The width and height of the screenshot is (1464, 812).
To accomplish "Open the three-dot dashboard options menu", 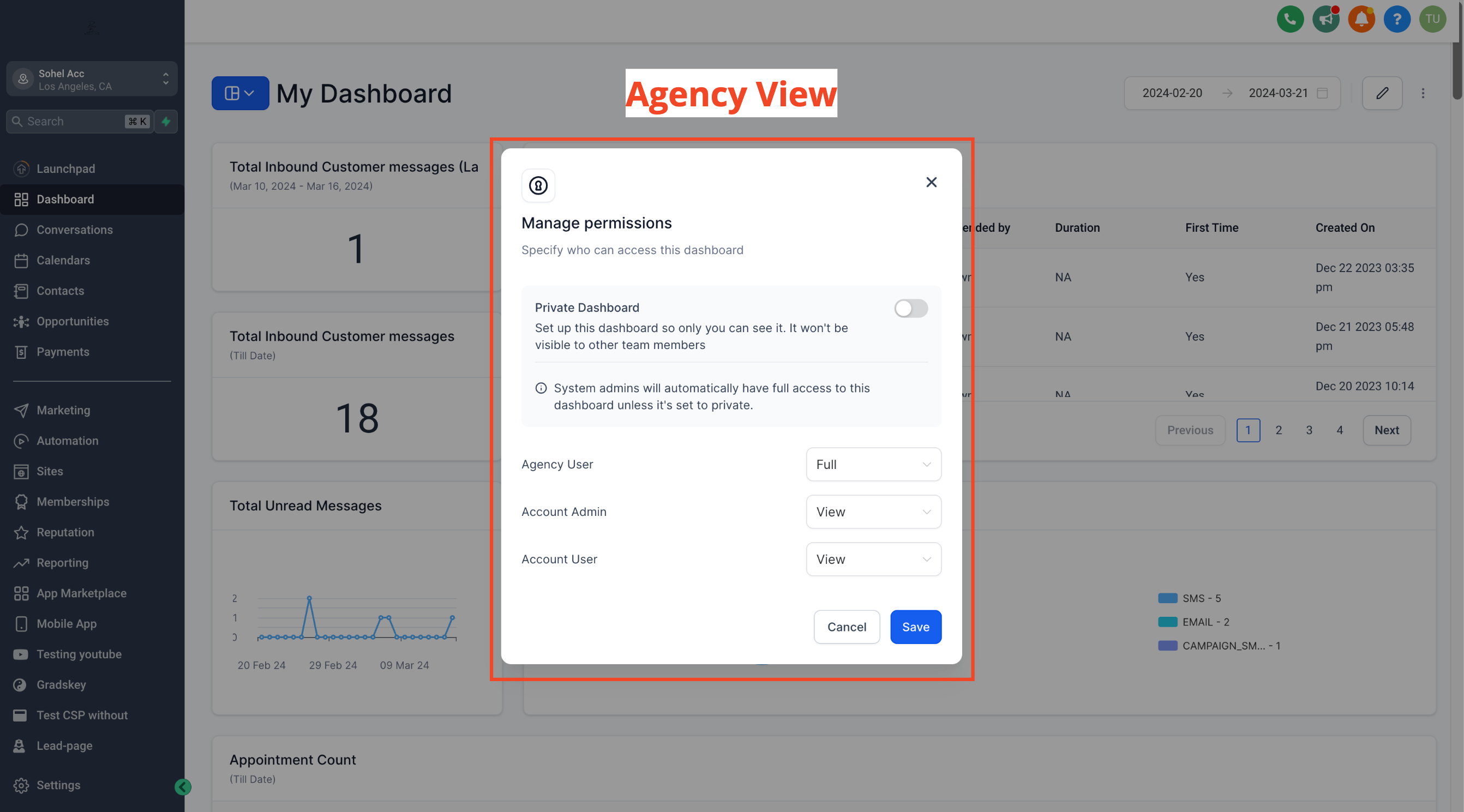I will click(x=1423, y=93).
